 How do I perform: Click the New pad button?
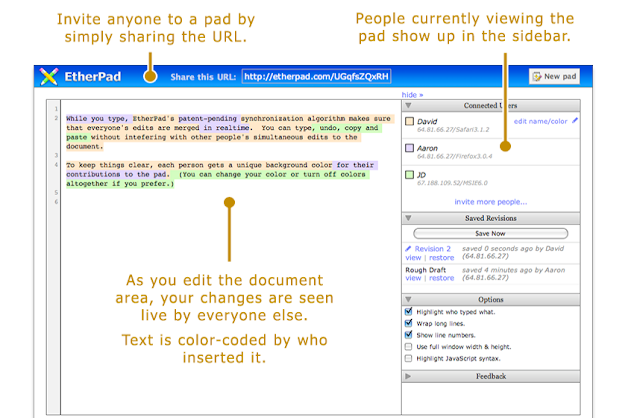(554, 76)
